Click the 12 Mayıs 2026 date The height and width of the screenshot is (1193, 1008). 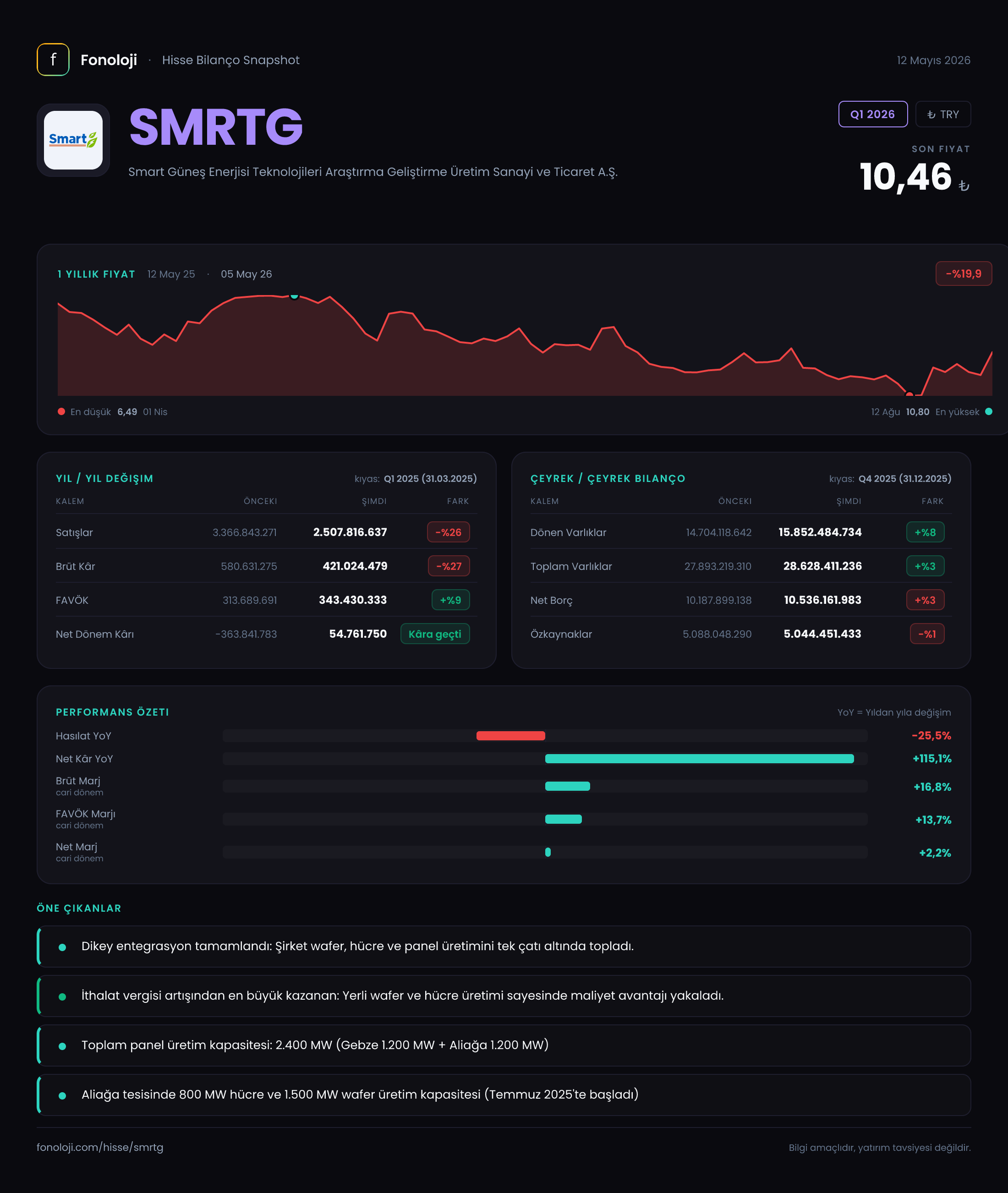click(x=933, y=60)
